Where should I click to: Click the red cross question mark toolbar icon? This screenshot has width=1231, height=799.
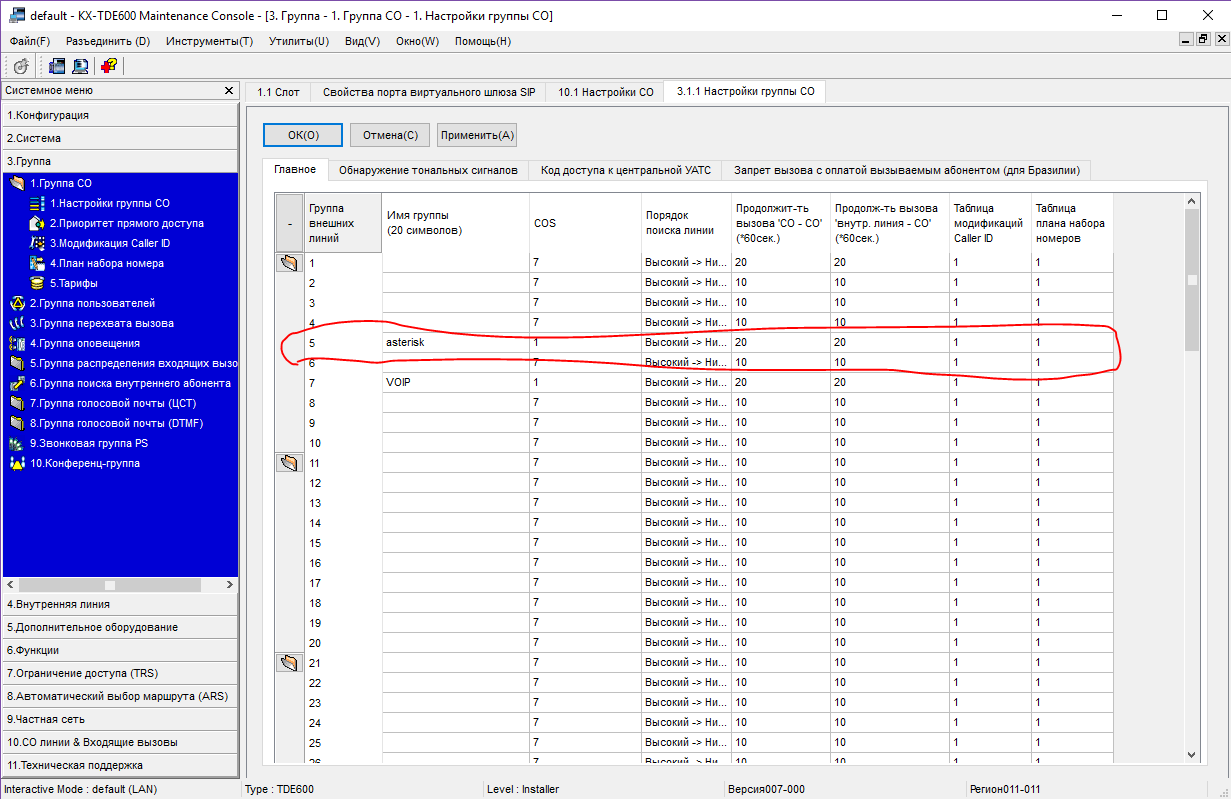pyautogui.click(x=108, y=66)
